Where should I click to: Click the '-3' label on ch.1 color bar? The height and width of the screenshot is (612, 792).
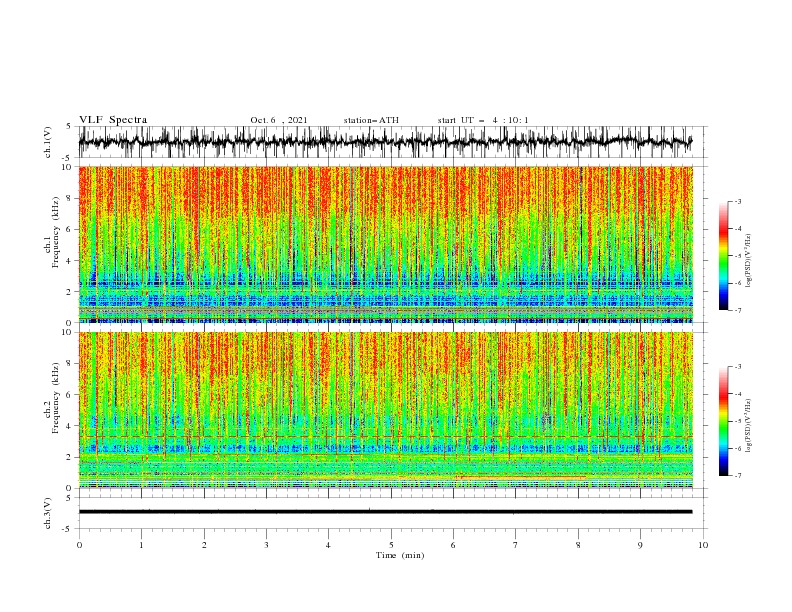[737, 201]
